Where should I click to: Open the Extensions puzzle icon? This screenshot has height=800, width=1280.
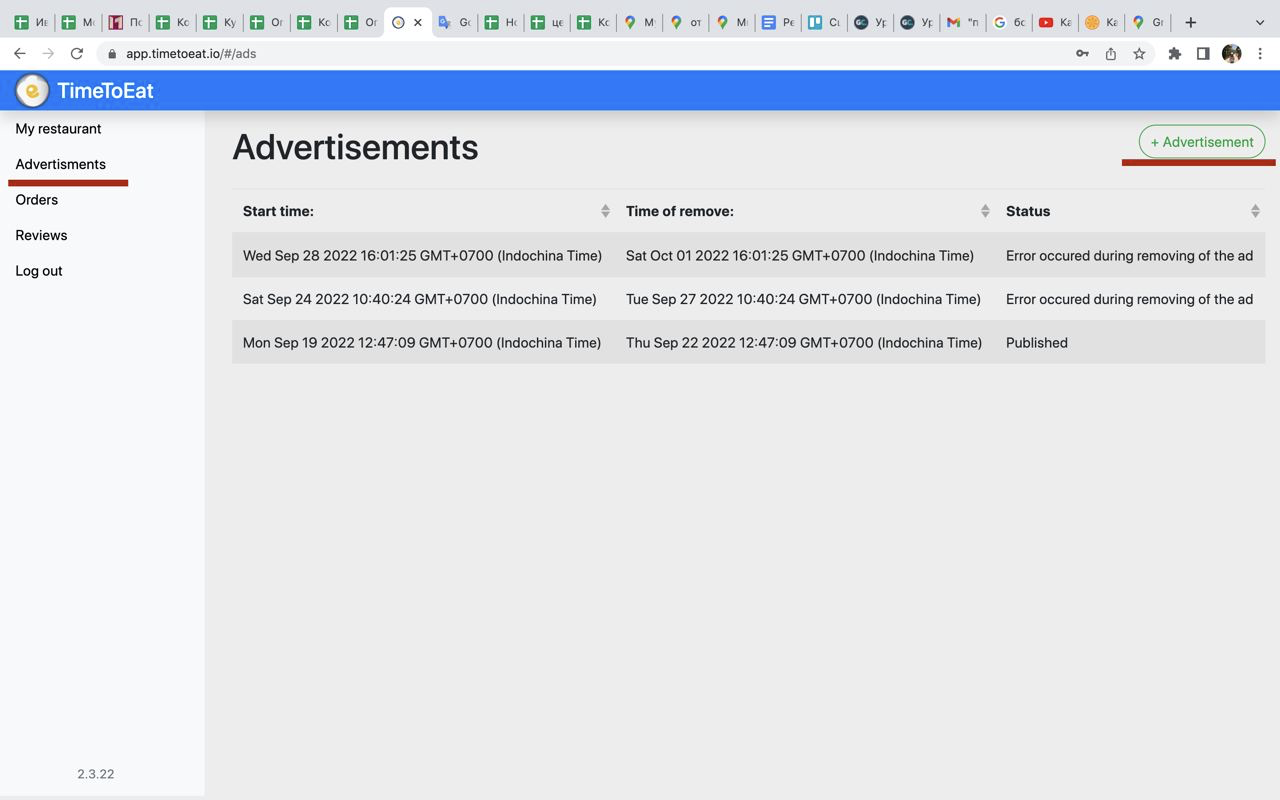pos(1175,54)
